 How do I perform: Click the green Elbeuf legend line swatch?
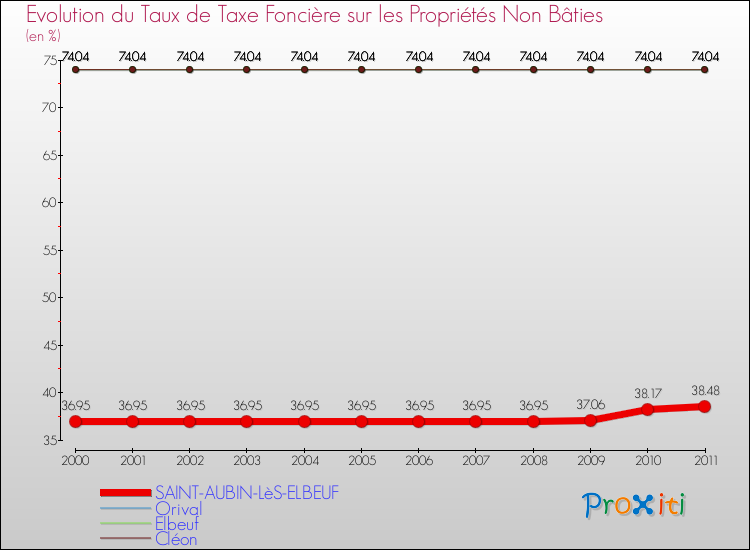(126, 523)
